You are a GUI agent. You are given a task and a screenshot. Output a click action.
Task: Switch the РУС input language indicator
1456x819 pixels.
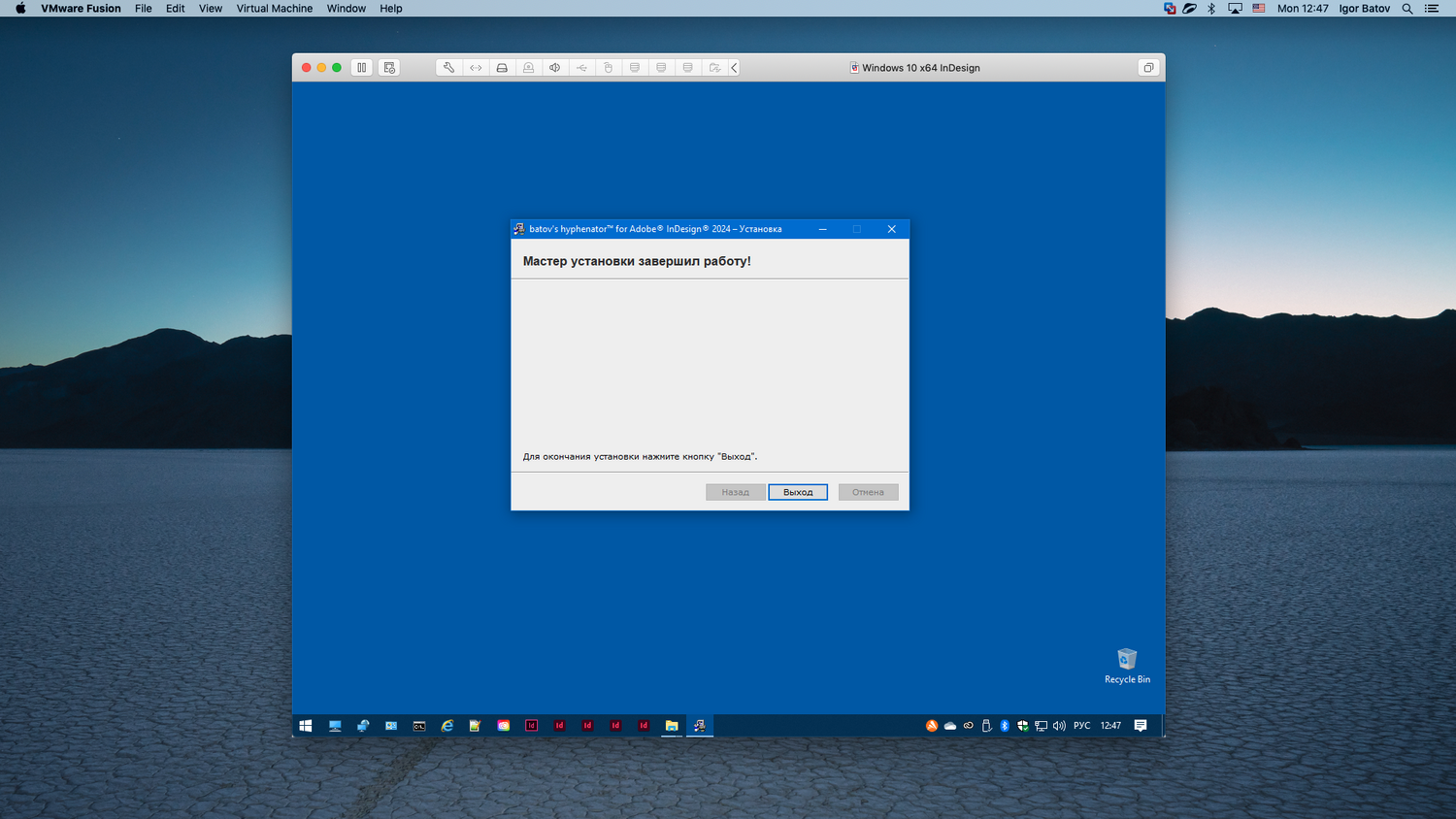tap(1082, 726)
